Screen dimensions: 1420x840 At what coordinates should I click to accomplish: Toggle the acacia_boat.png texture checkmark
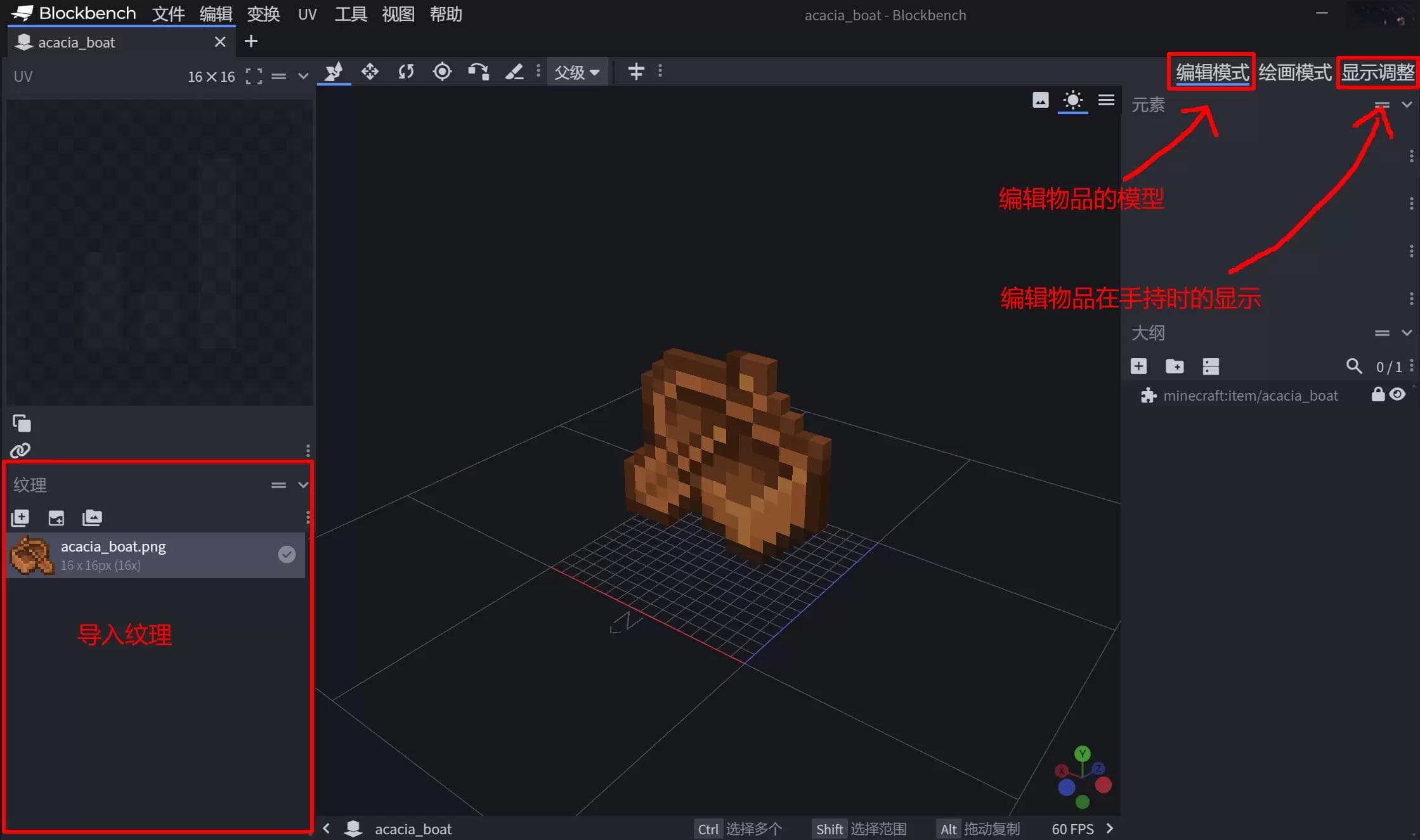point(287,555)
